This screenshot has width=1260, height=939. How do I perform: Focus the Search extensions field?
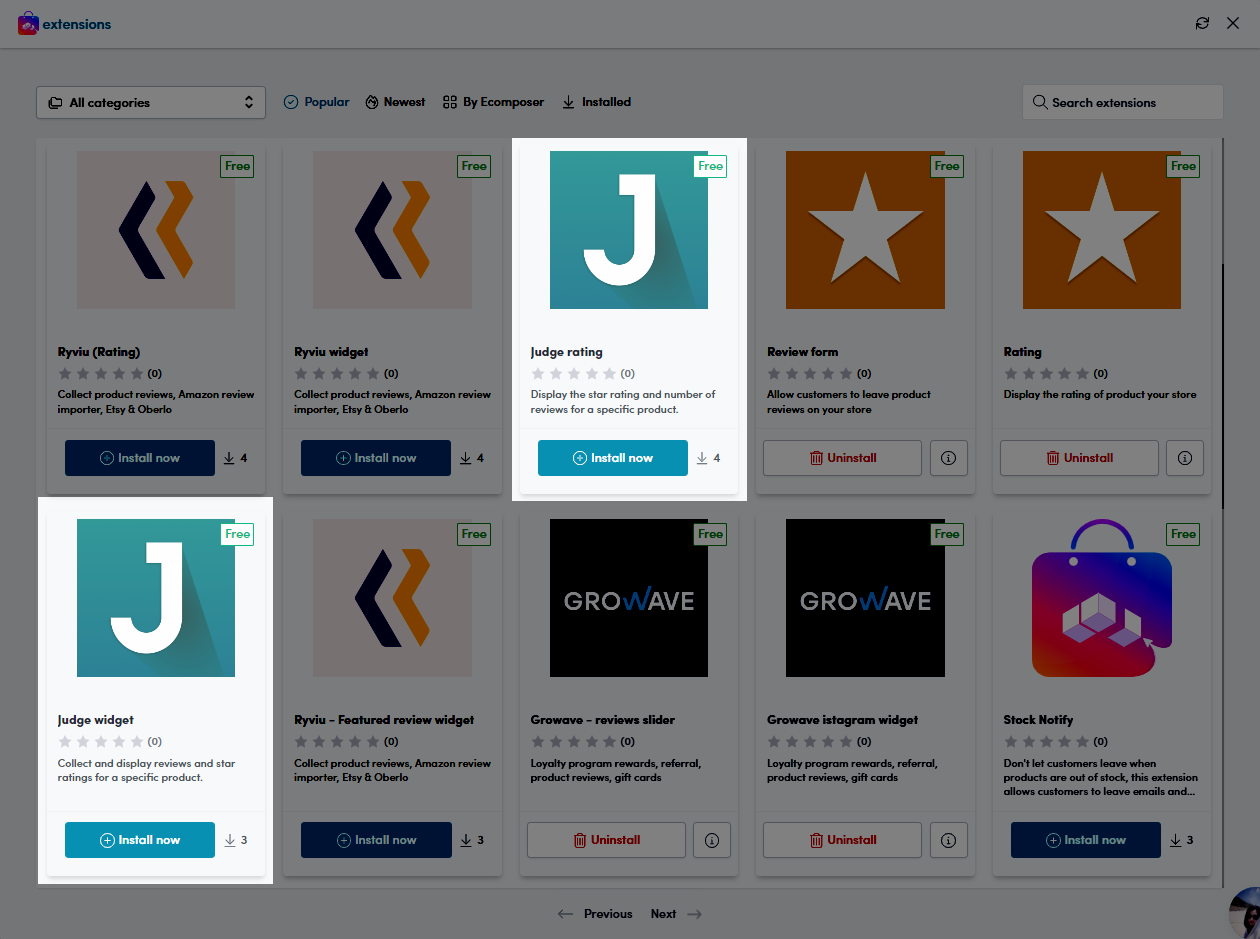(1123, 102)
